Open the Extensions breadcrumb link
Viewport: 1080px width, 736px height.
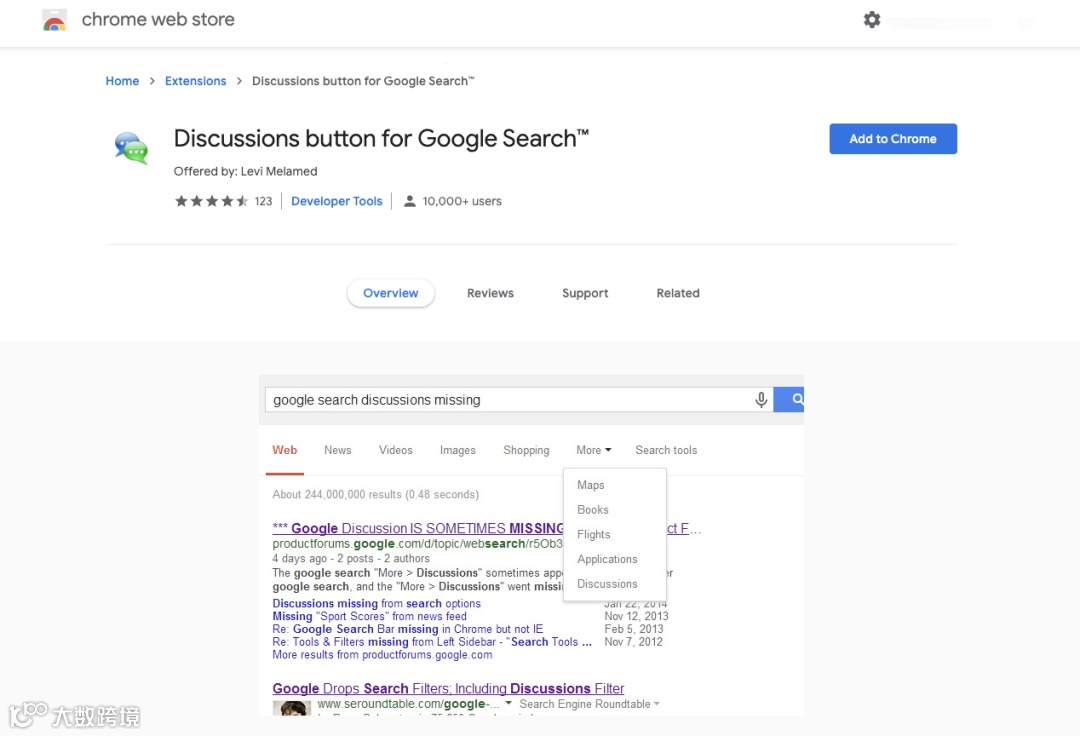pyautogui.click(x=196, y=81)
